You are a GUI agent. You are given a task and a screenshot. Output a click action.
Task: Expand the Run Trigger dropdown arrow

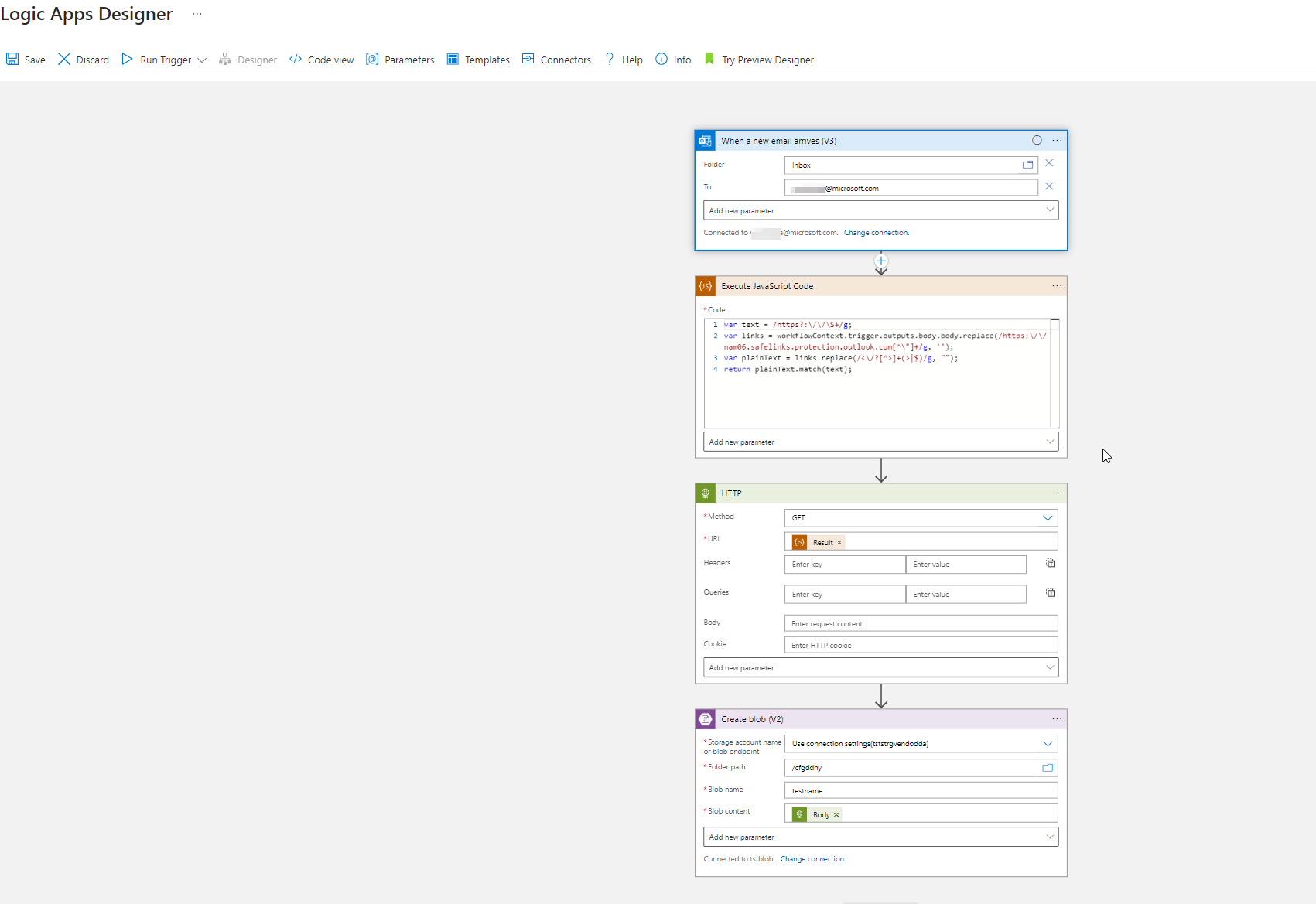[201, 59]
